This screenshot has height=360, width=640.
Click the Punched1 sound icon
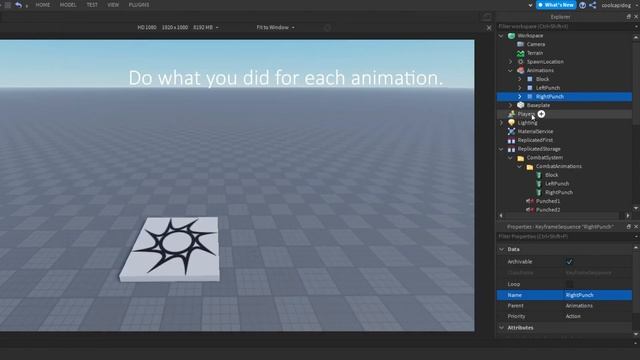point(530,201)
